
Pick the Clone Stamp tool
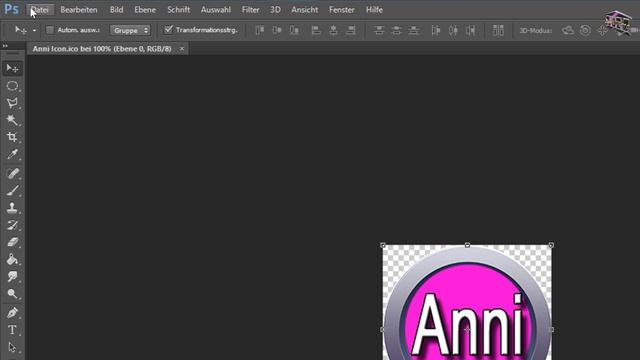[12, 208]
